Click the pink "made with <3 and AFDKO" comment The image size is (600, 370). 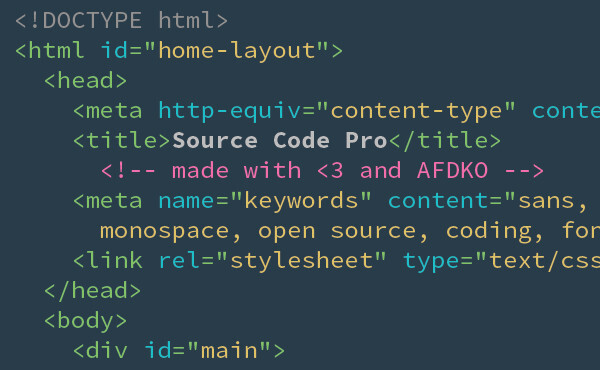(x=322, y=170)
